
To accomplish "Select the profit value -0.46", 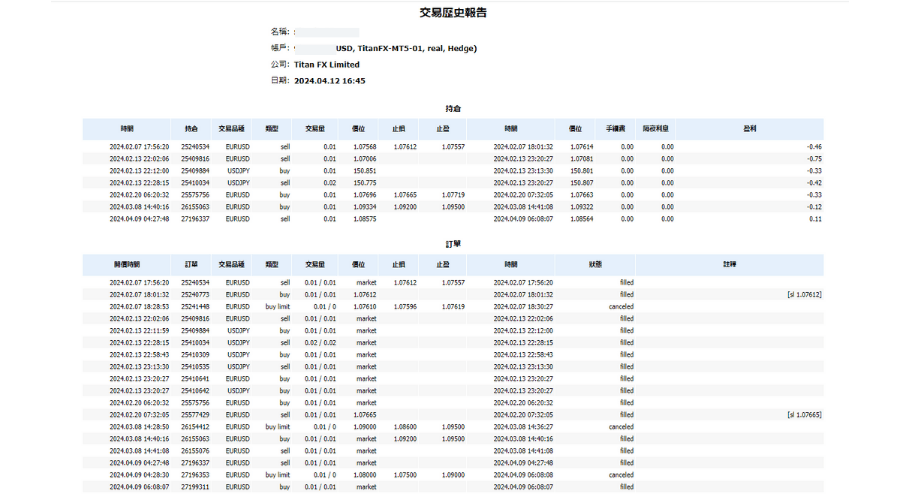I will (x=814, y=147).
